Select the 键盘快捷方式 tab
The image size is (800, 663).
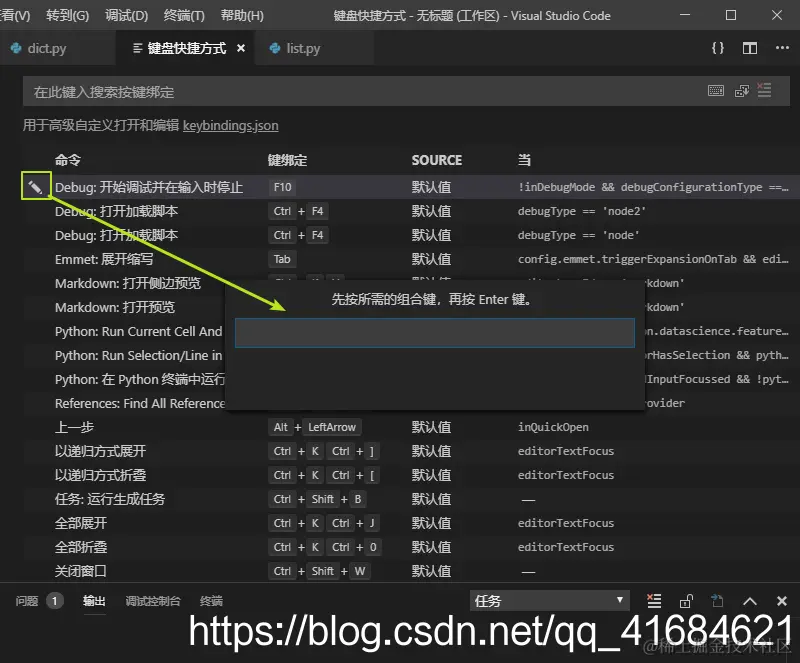pyautogui.click(x=186, y=48)
